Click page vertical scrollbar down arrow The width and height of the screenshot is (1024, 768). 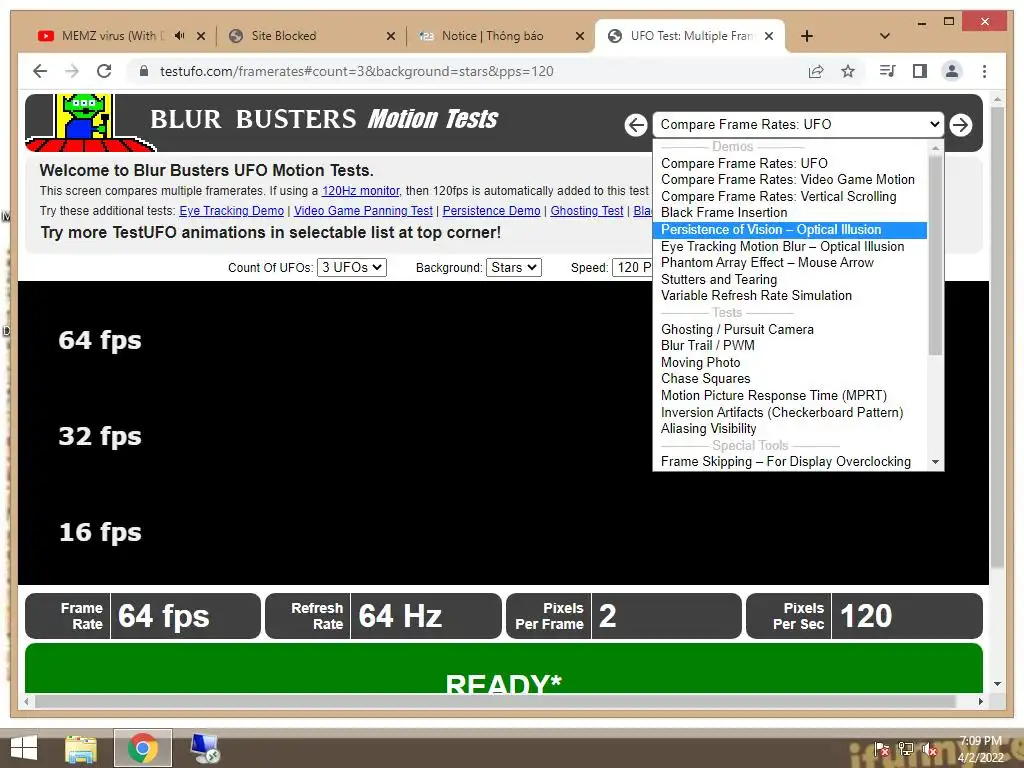click(x=997, y=684)
